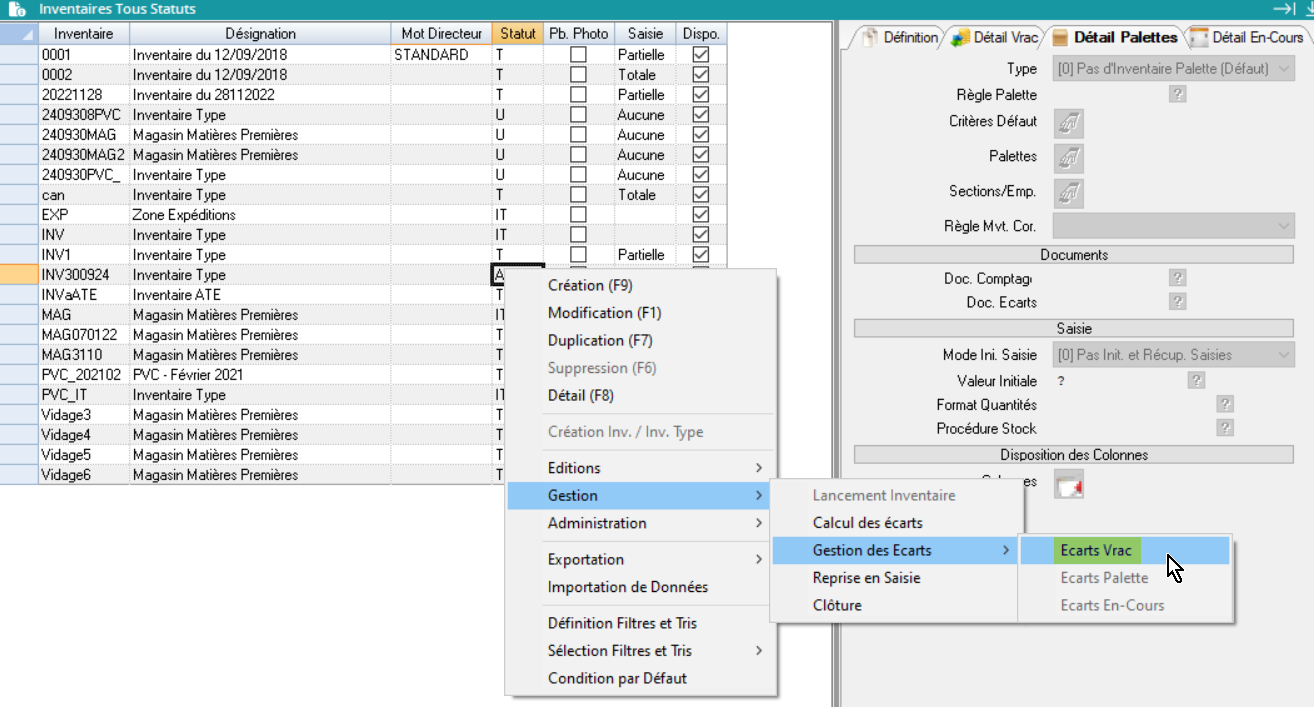Open the Type dropdown in Détail Palettes
This screenshot has width=1314, height=707.
pyautogui.click(x=1174, y=69)
